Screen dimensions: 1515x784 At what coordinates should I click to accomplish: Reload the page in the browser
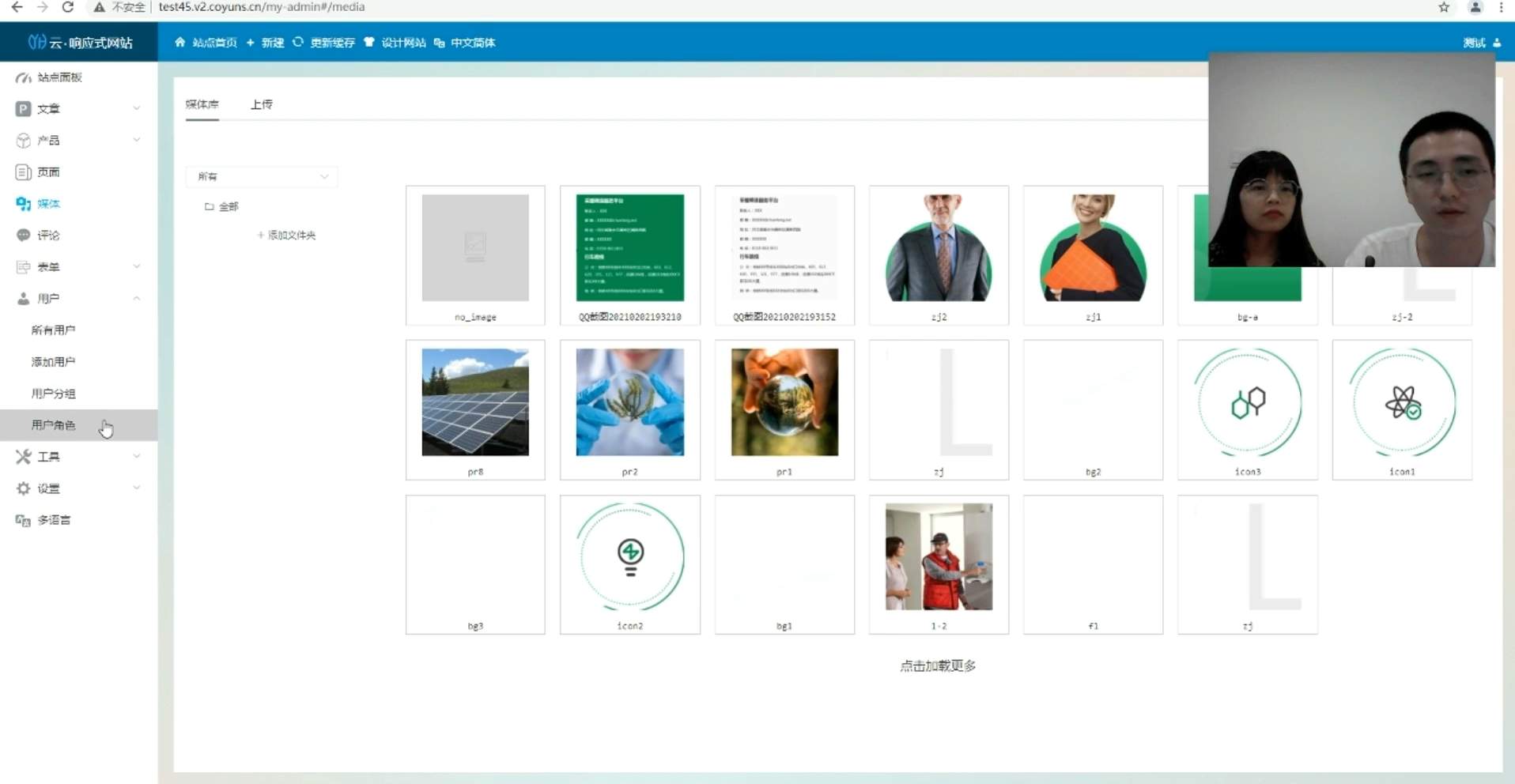(68, 7)
